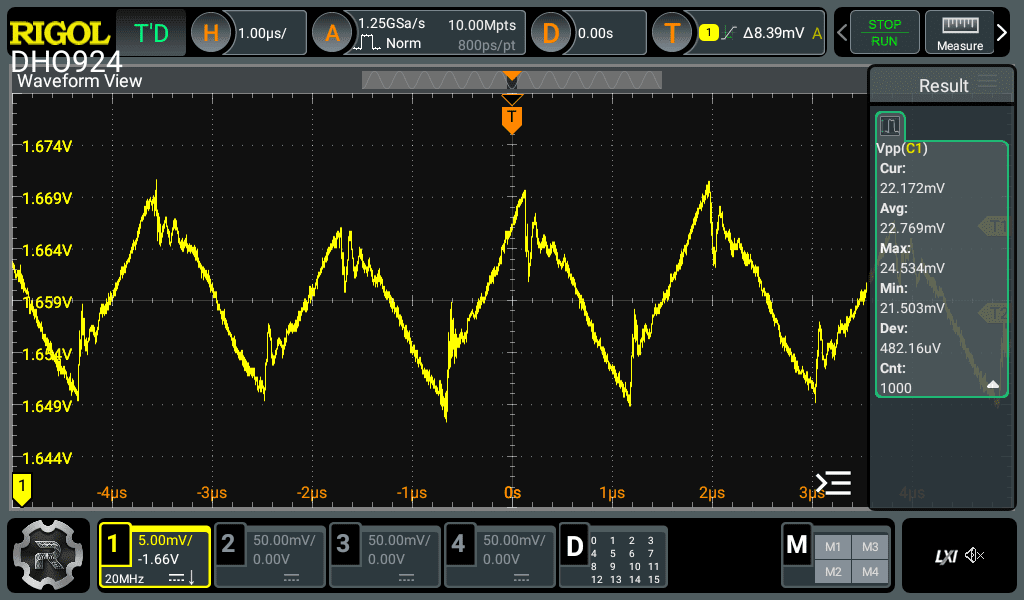Click the Max 24.534mV value
The image size is (1024, 600).
(912, 268)
